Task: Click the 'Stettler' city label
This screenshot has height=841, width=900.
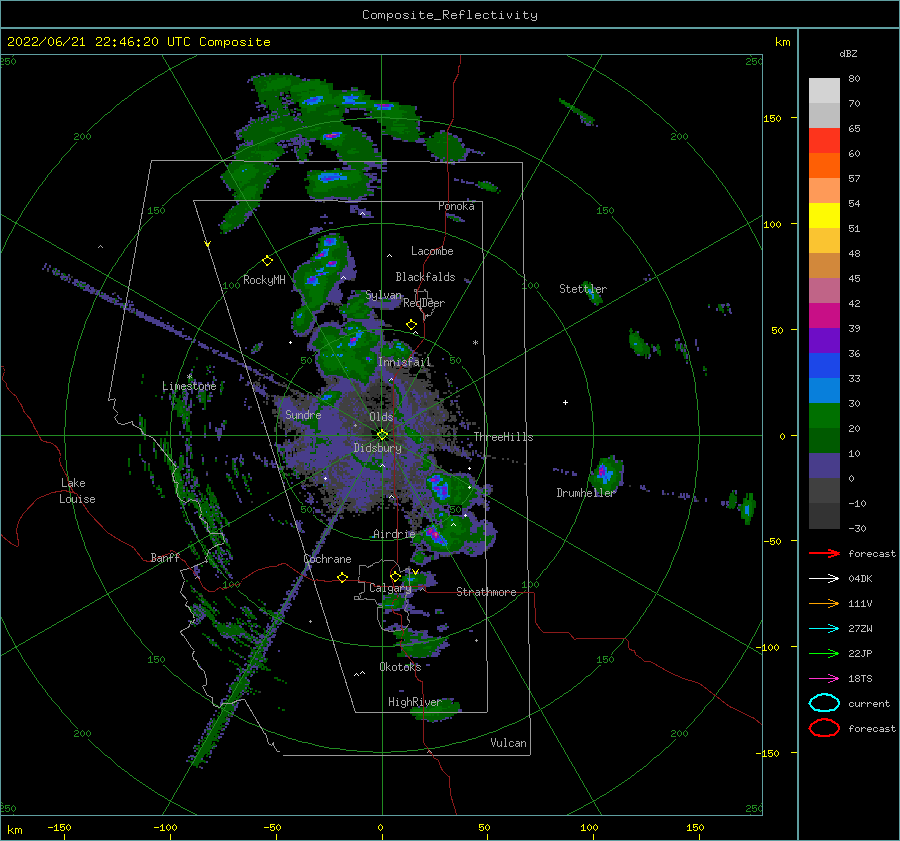Action: [583, 289]
